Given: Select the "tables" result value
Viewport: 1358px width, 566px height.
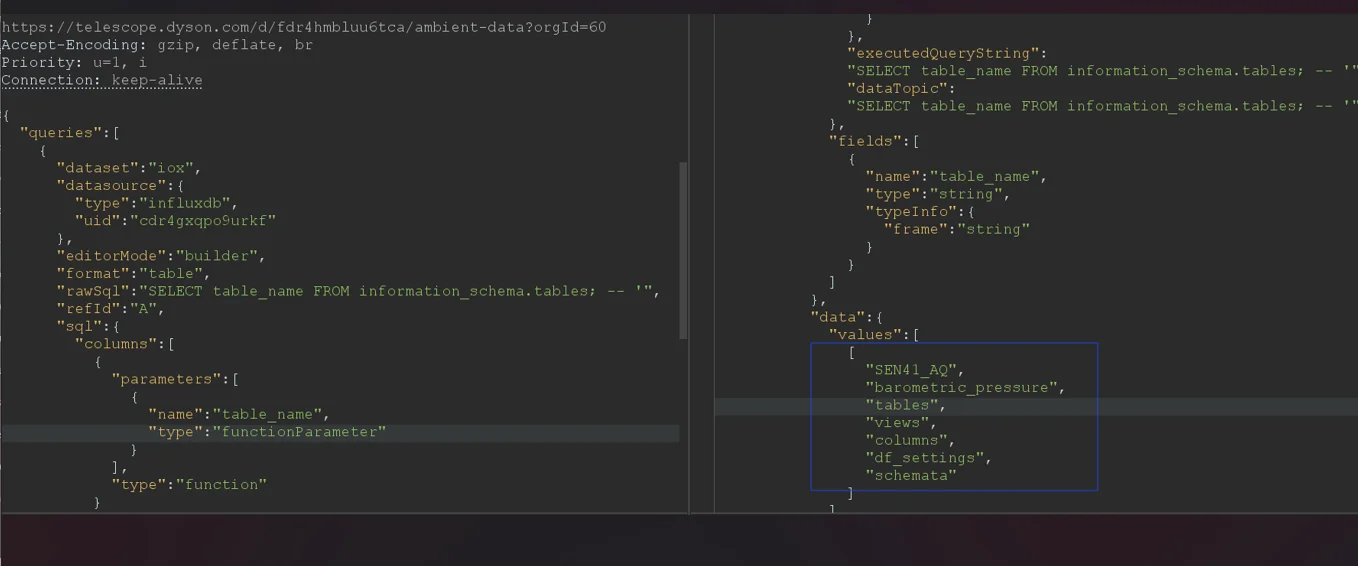Looking at the screenshot, I should 906,405.
